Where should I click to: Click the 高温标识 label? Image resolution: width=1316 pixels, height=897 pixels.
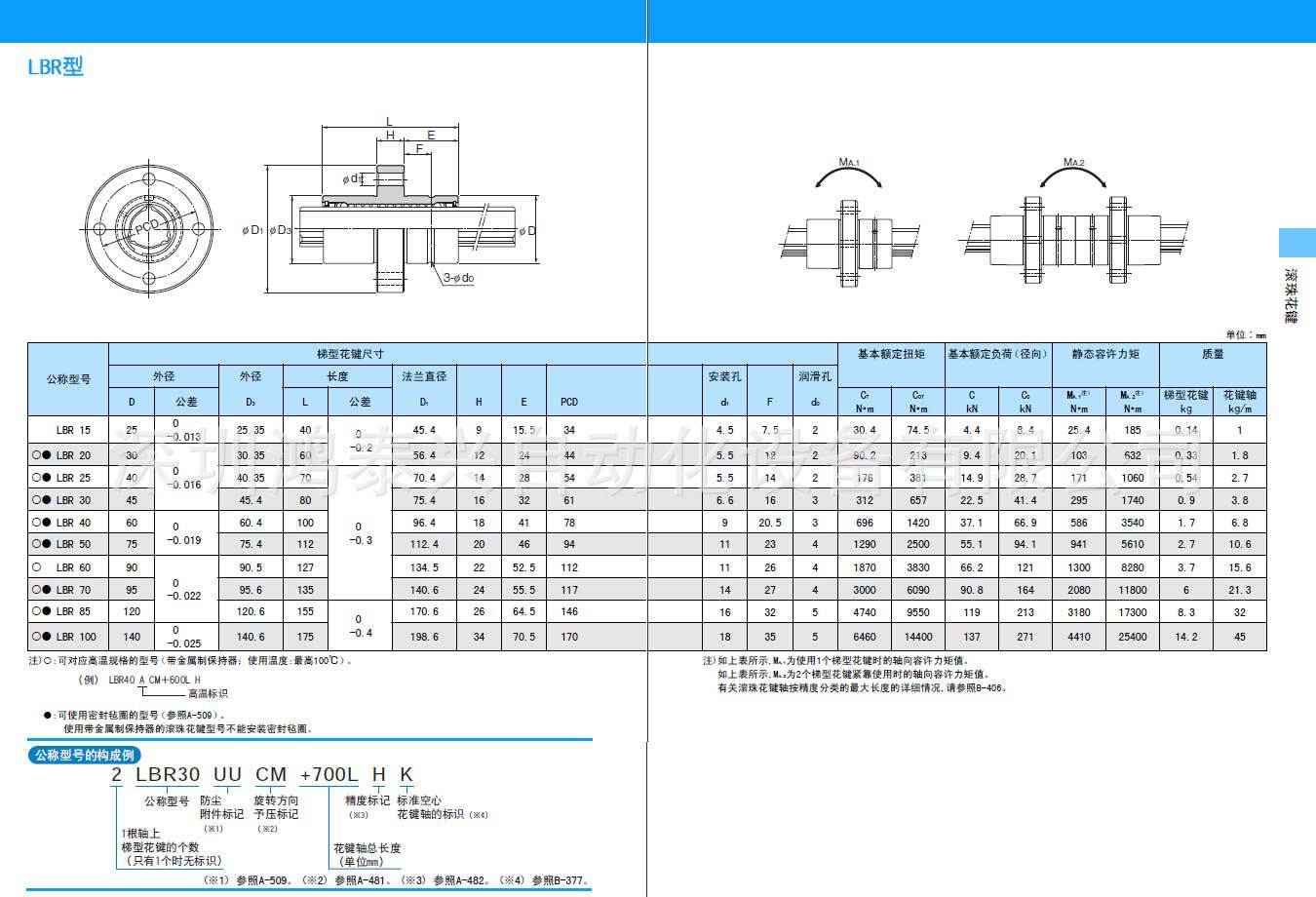coord(208,693)
